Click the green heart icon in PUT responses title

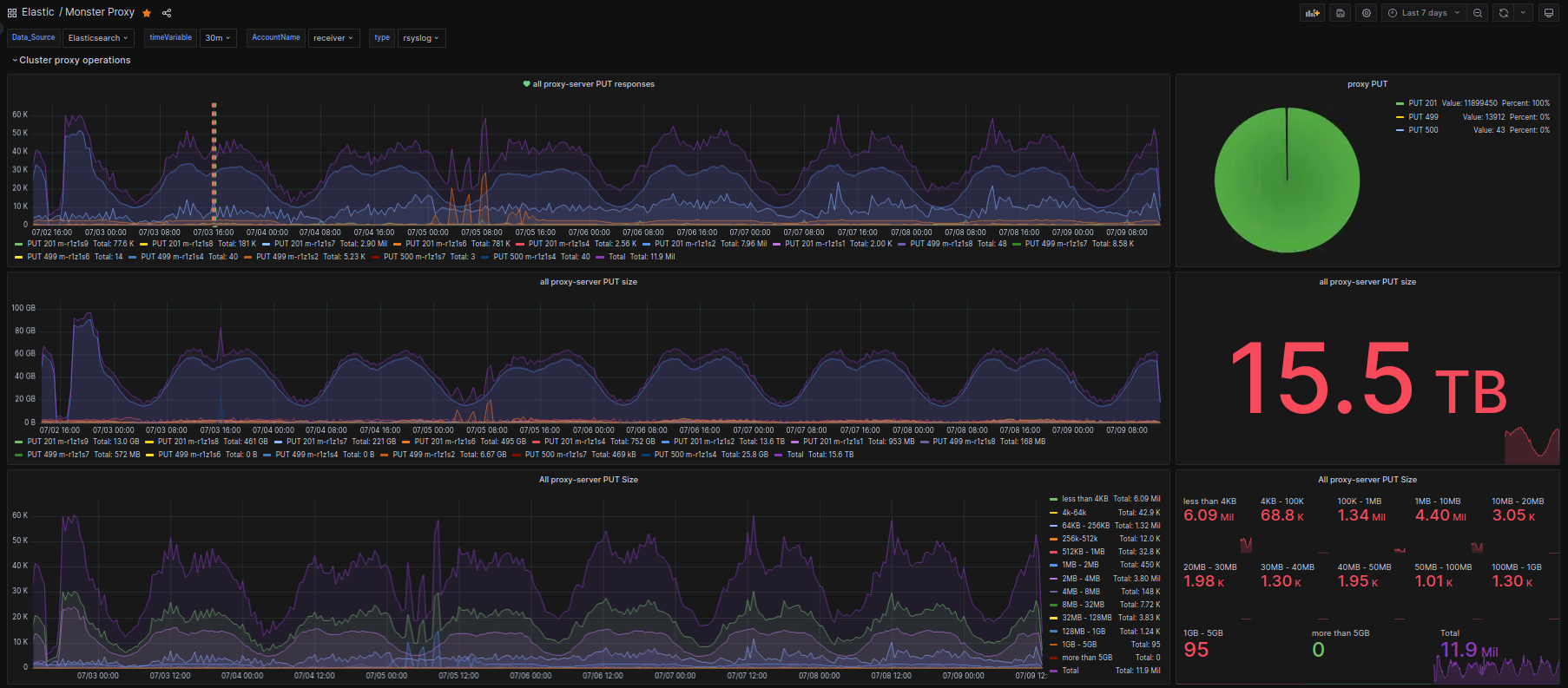(526, 84)
